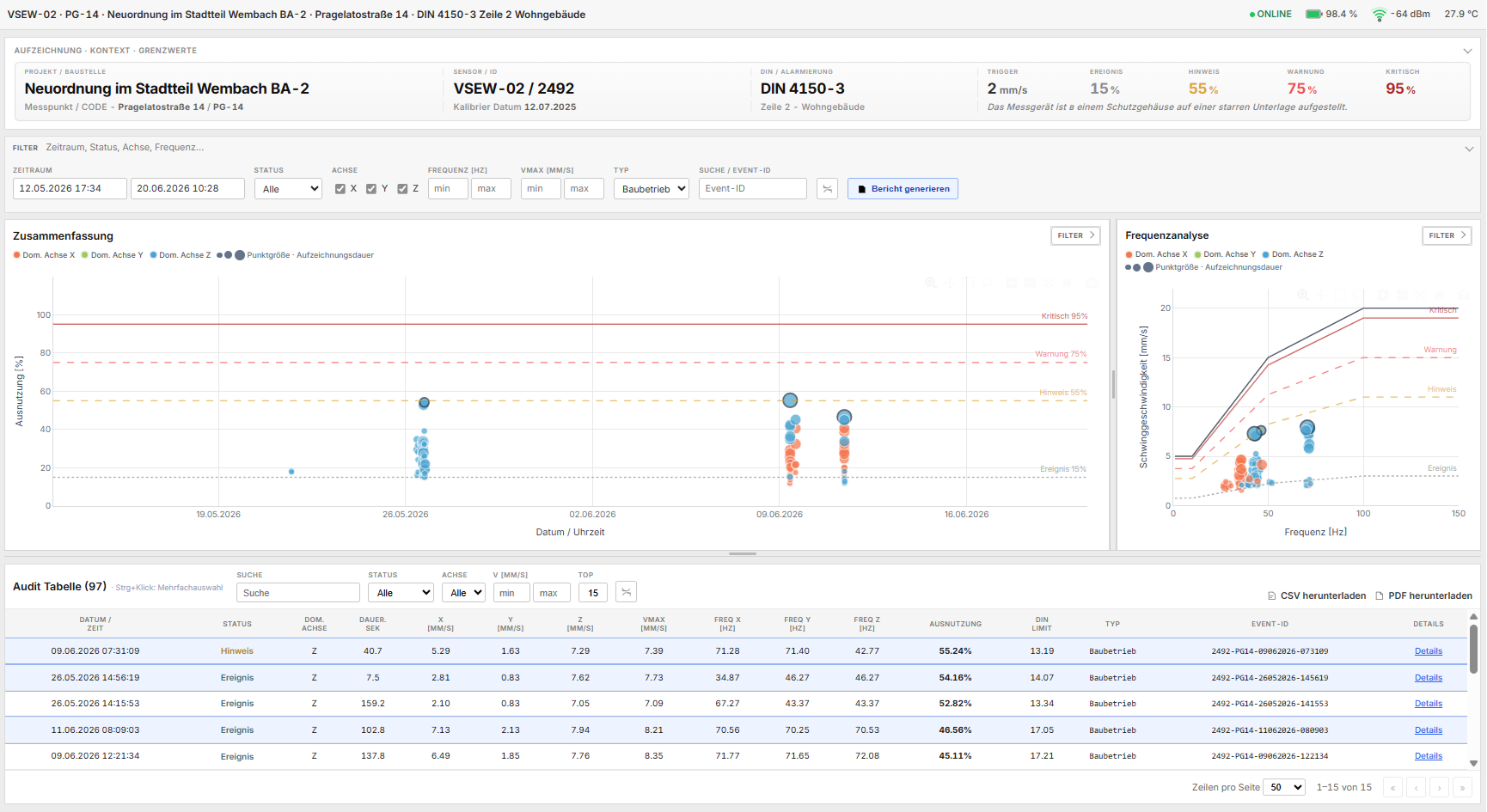The width and height of the screenshot is (1487, 812).
Task: Go to the last table page
Action: [1462, 787]
